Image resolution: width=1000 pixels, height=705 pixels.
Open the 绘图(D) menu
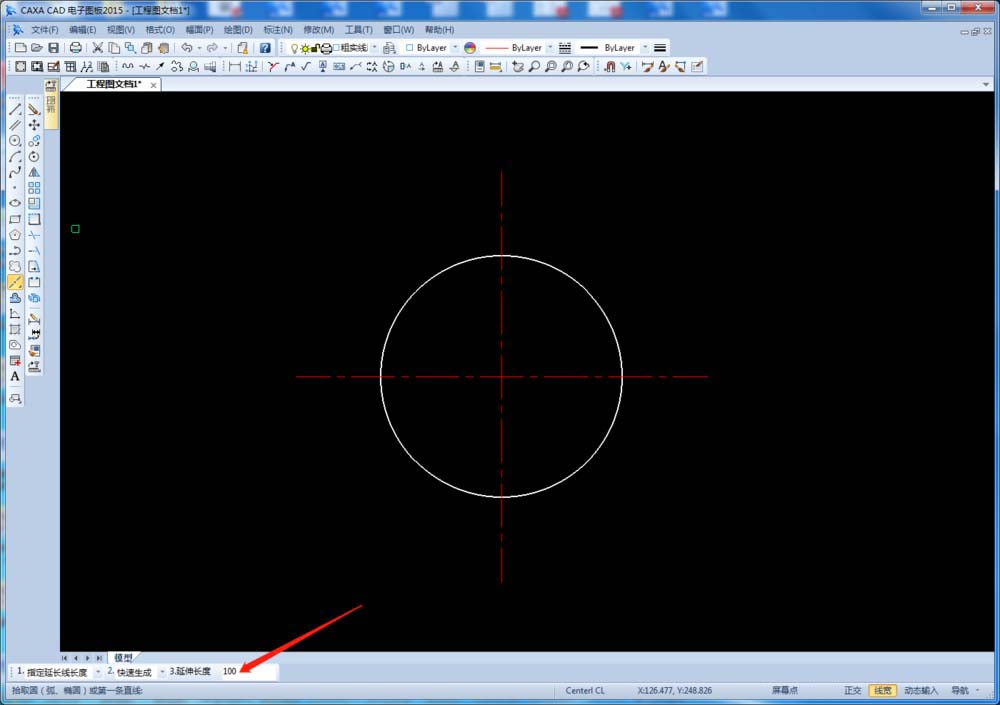click(x=238, y=30)
